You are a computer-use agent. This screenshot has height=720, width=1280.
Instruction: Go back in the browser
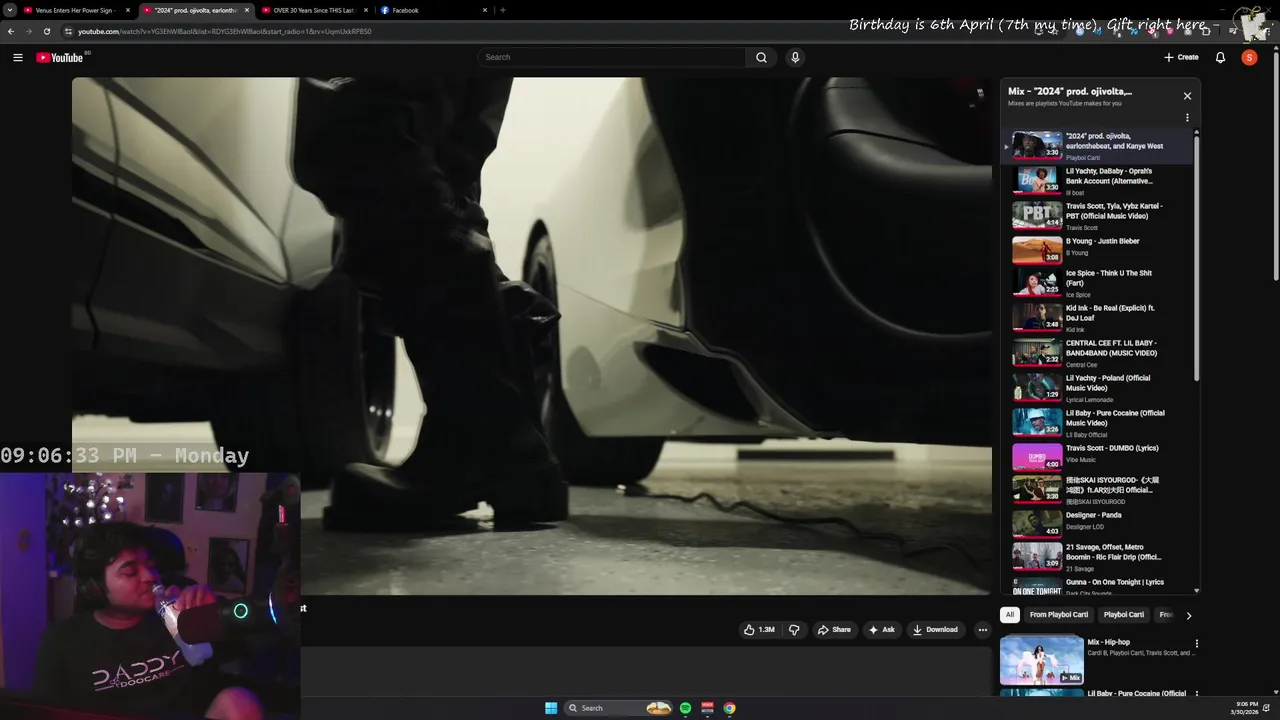11,31
